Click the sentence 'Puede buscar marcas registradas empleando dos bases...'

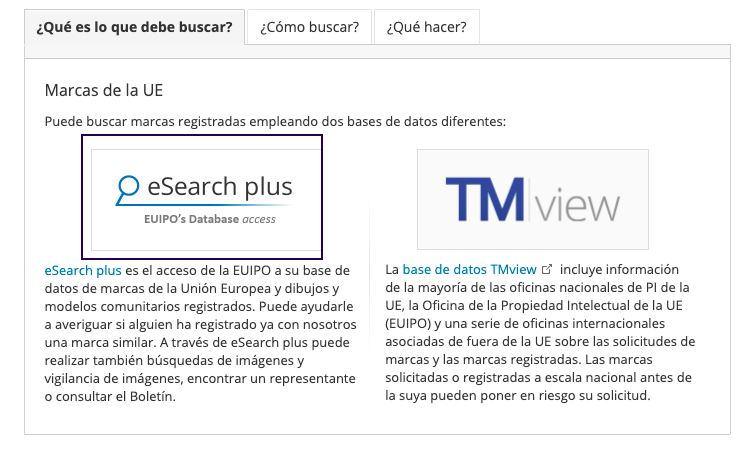(x=275, y=121)
